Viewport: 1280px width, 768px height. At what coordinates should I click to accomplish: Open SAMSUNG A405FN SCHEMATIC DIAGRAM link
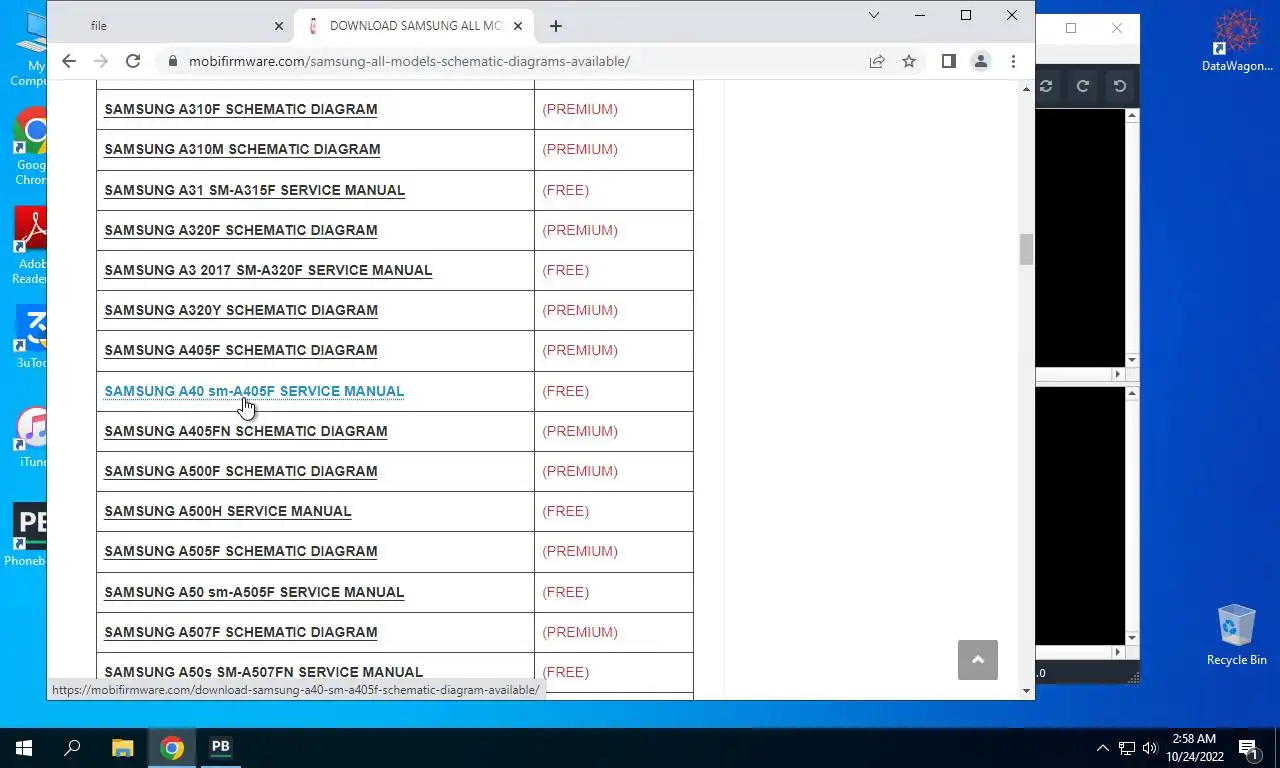click(246, 431)
